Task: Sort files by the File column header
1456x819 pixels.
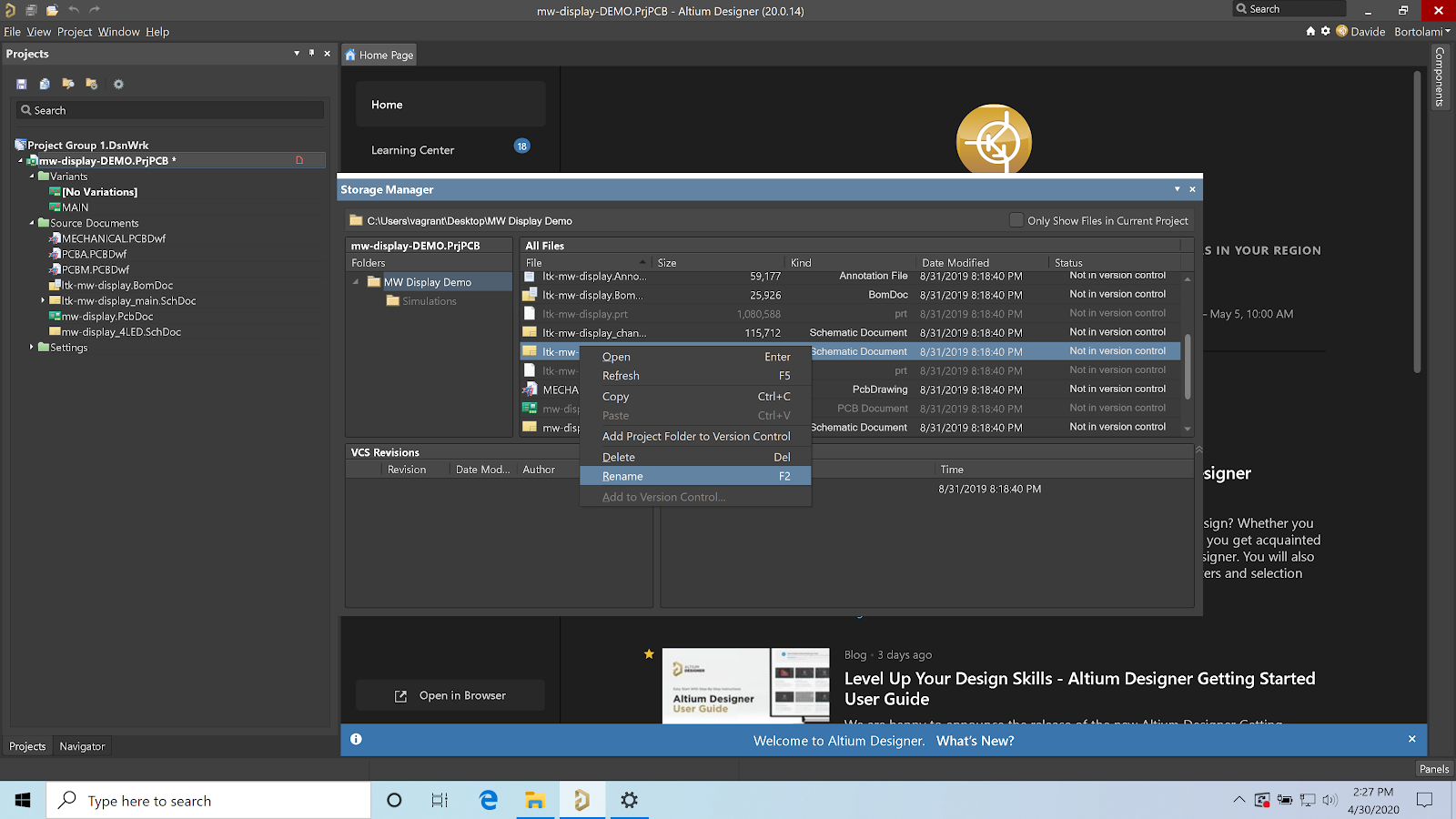Action: pyautogui.click(x=585, y=262)
